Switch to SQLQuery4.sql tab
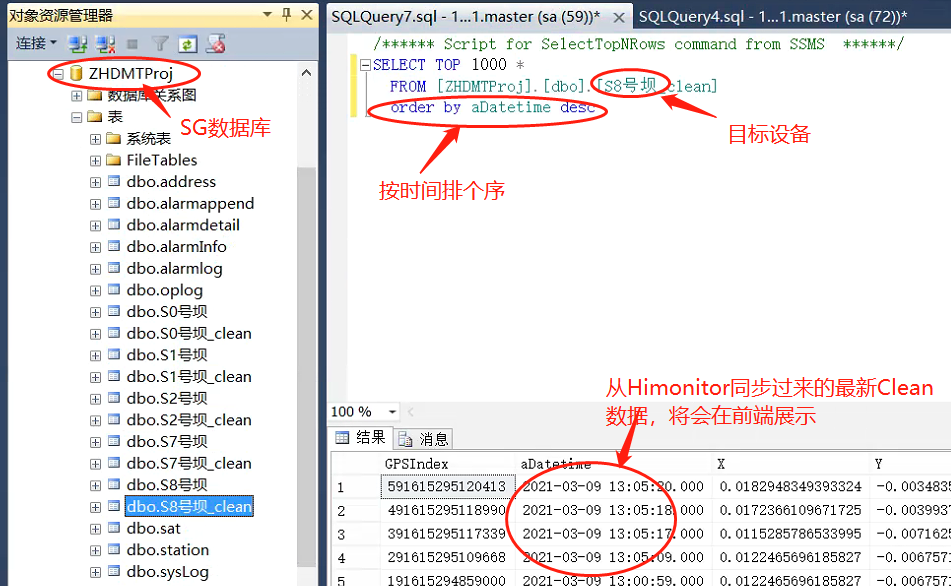 772,16
